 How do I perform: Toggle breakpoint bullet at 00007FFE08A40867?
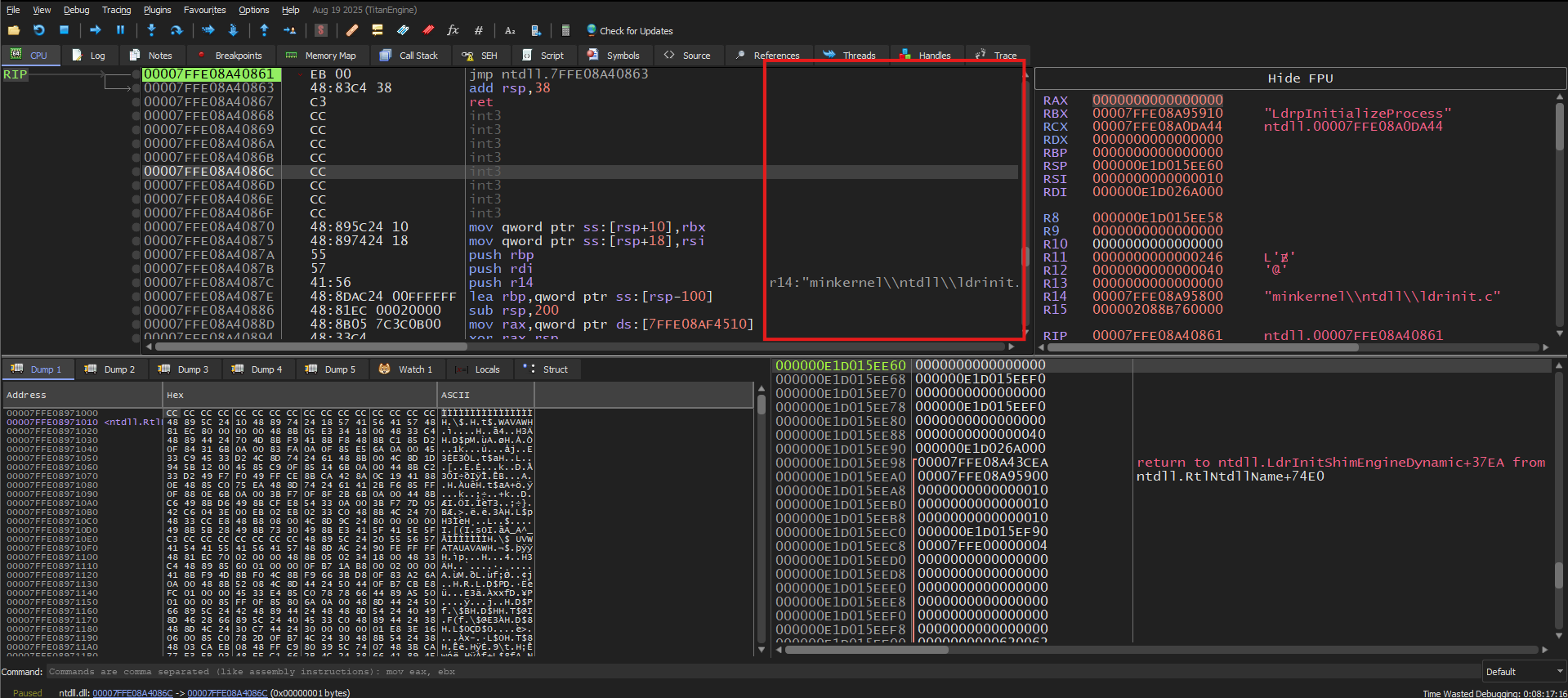(x=136, y=102)
